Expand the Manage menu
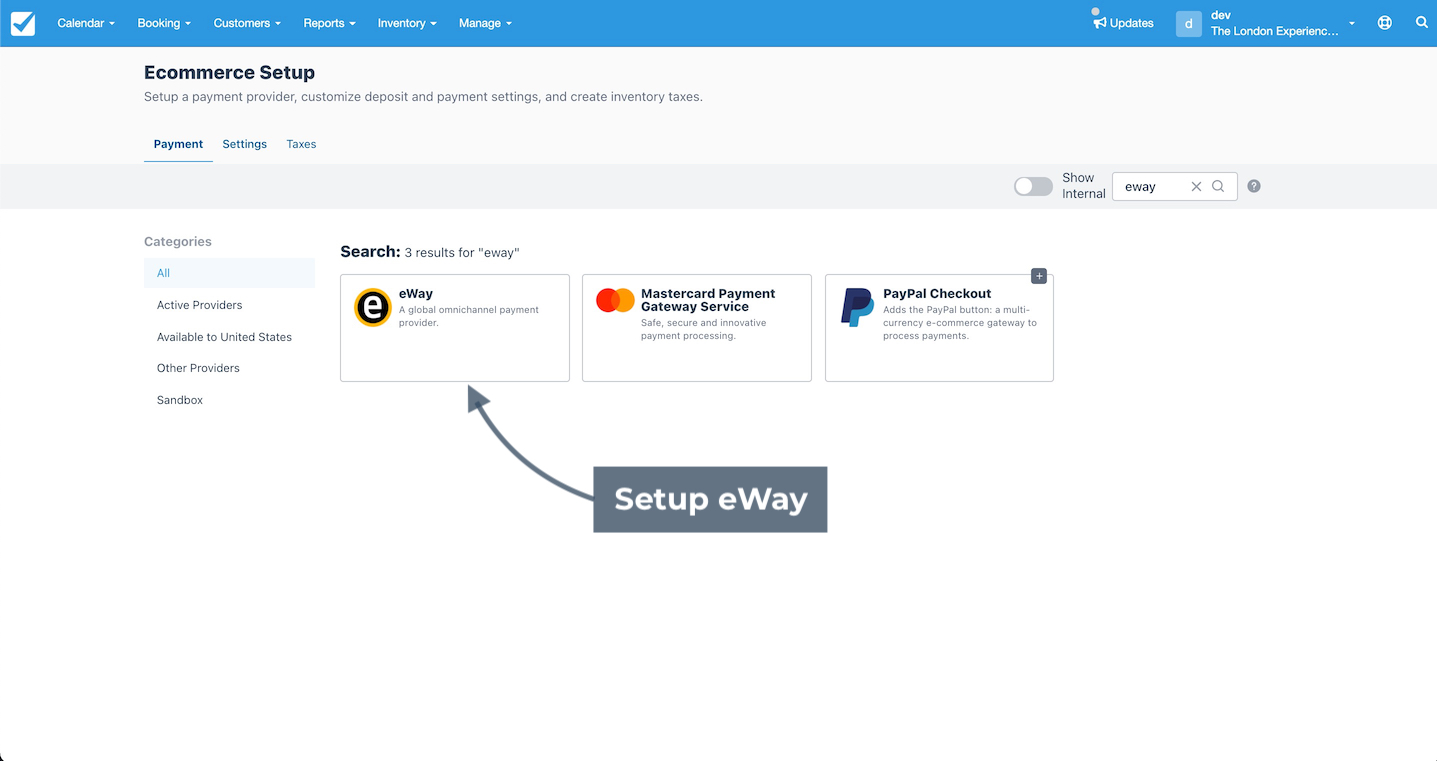The height and width of the screenshot is (761, 1437). [x=485, y=23]
